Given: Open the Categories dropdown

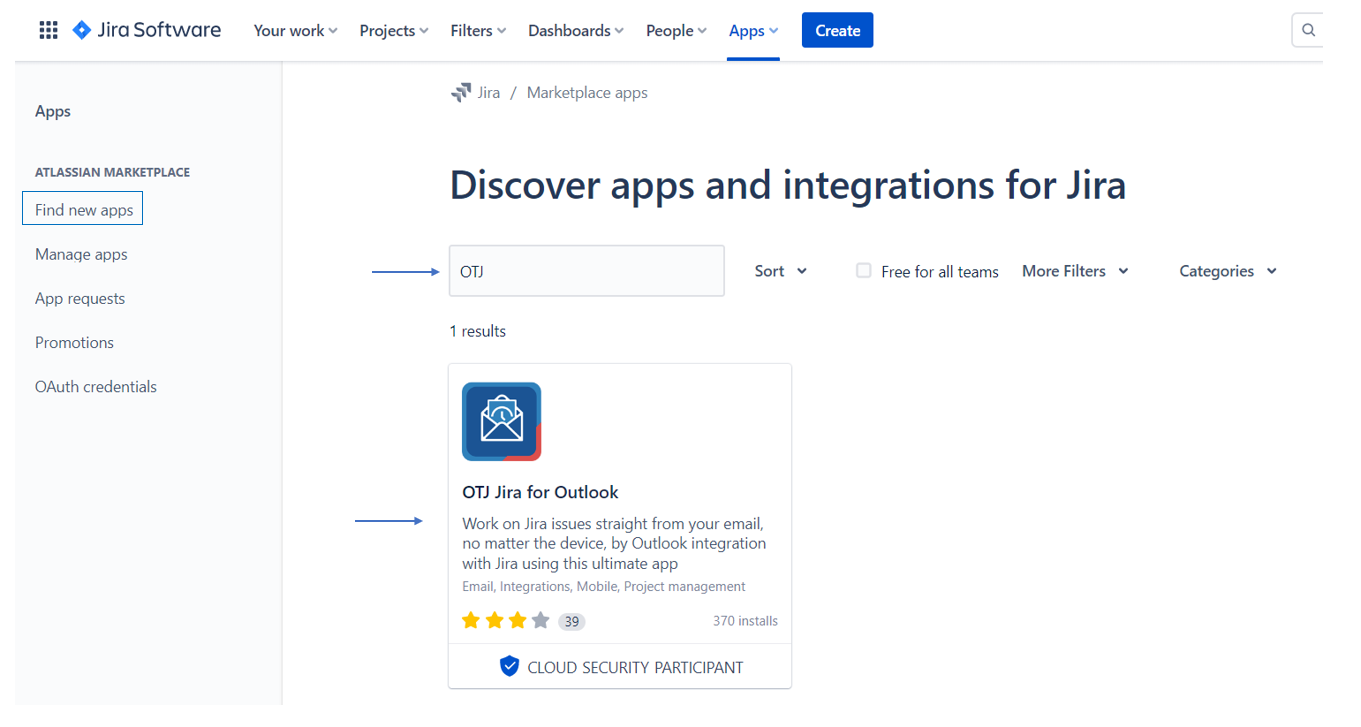Looking at the screenshot, I should click(1228, 271).
